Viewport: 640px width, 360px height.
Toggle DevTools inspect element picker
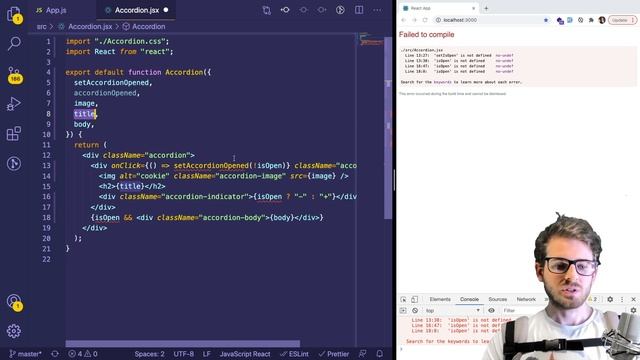(x=403, y=299)
